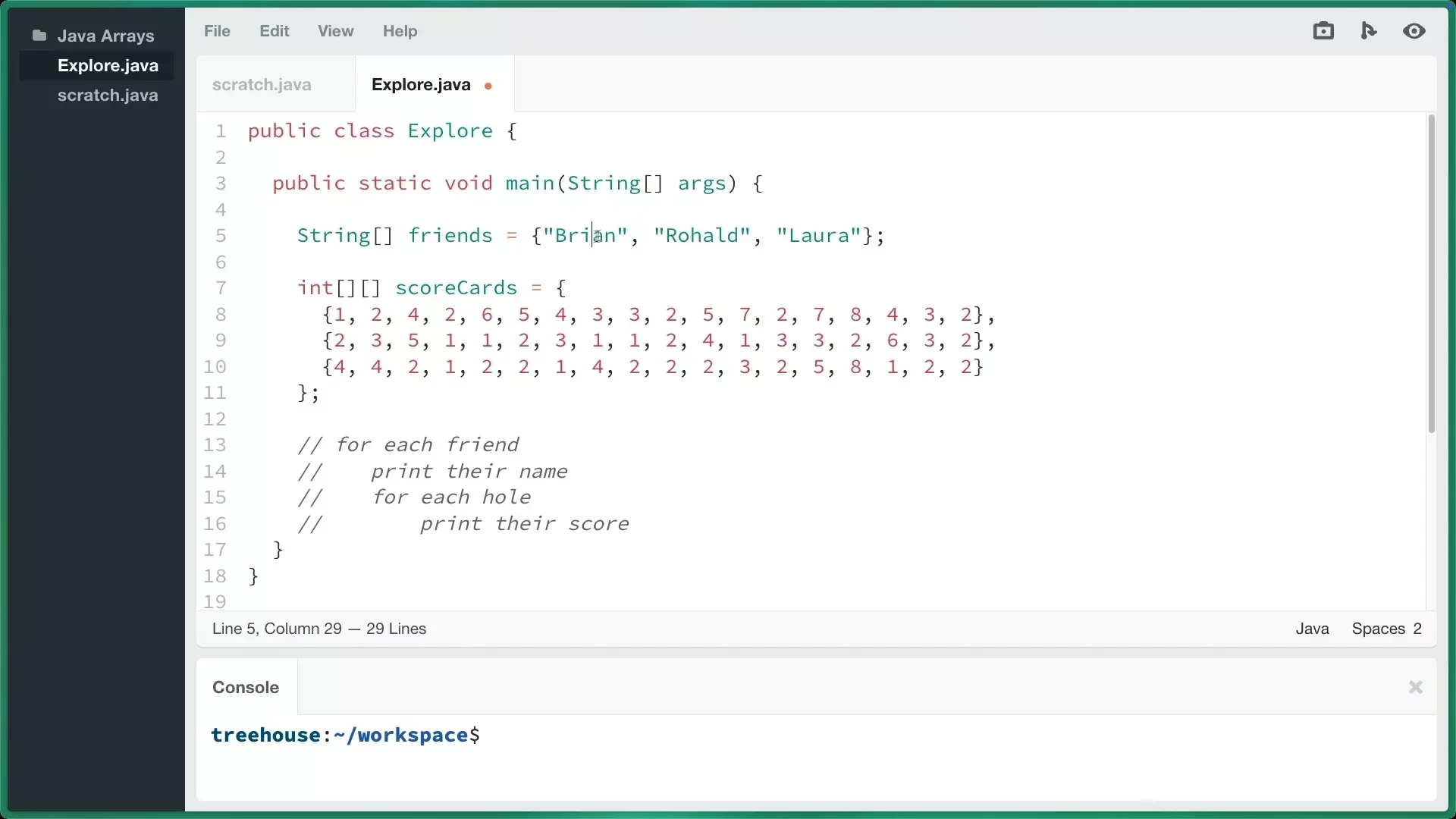Select the Console tab
This screenshot has height=819, width=1456.
point(245,687)
